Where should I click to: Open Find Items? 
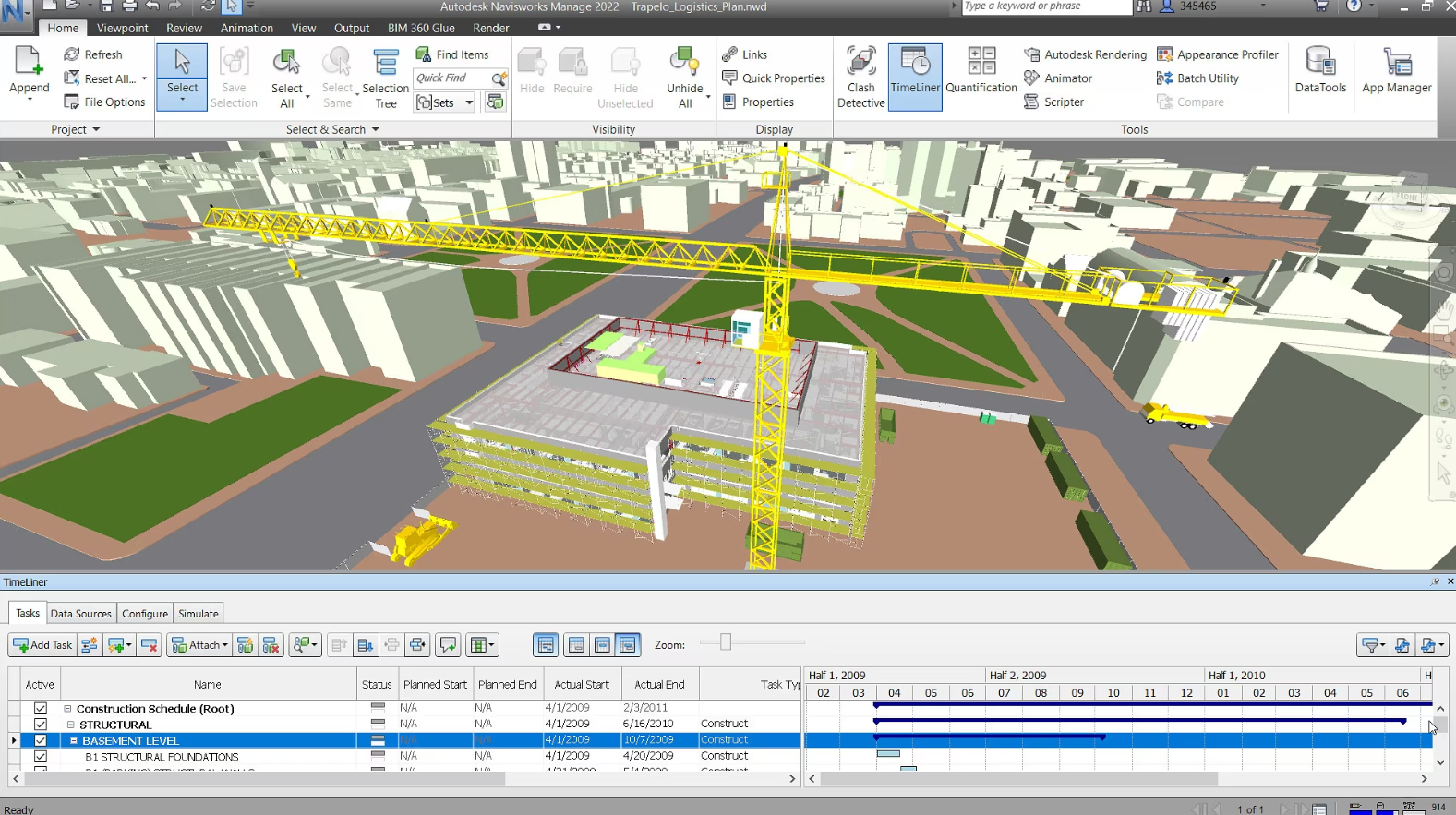point(452,54)
